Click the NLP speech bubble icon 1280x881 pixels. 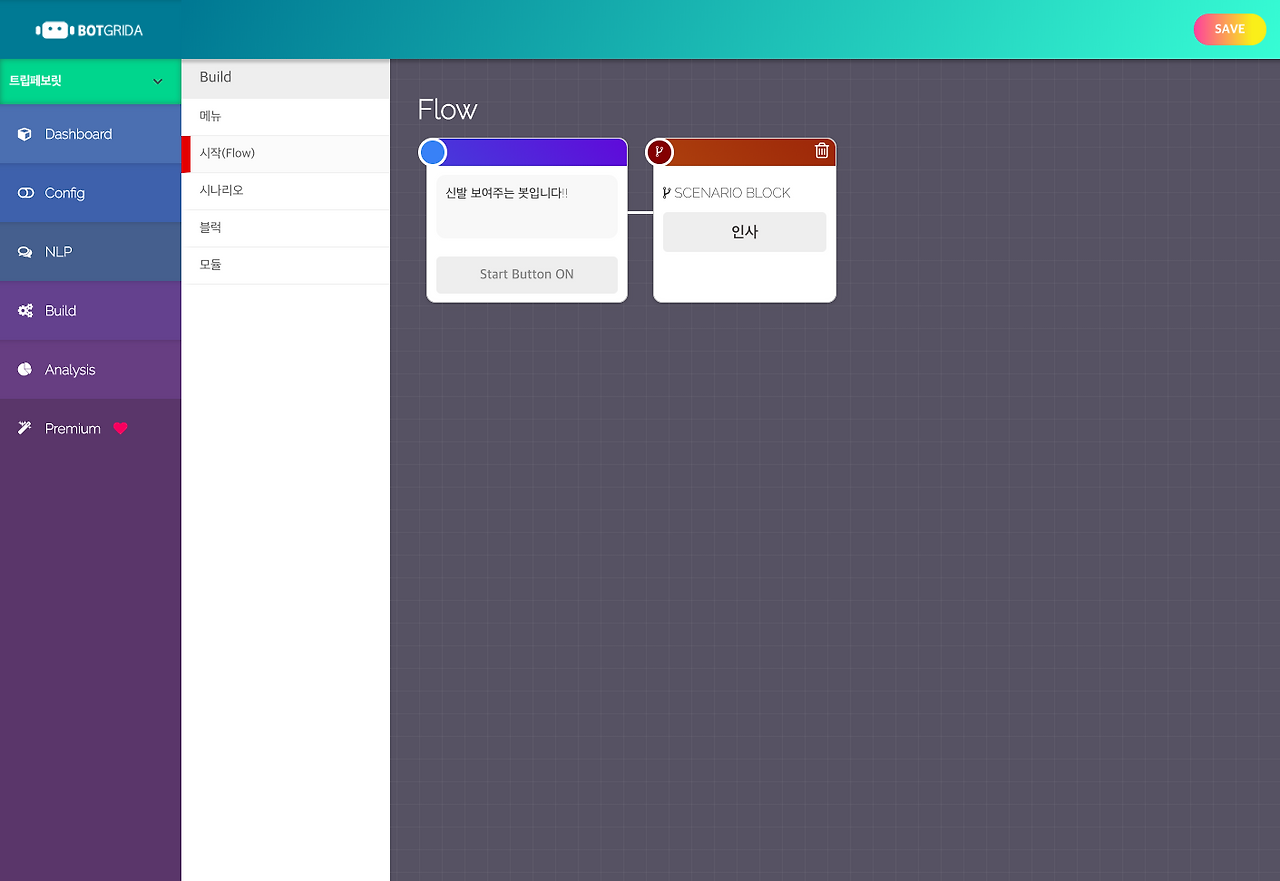pyautogui.click(x=22, y=251)
